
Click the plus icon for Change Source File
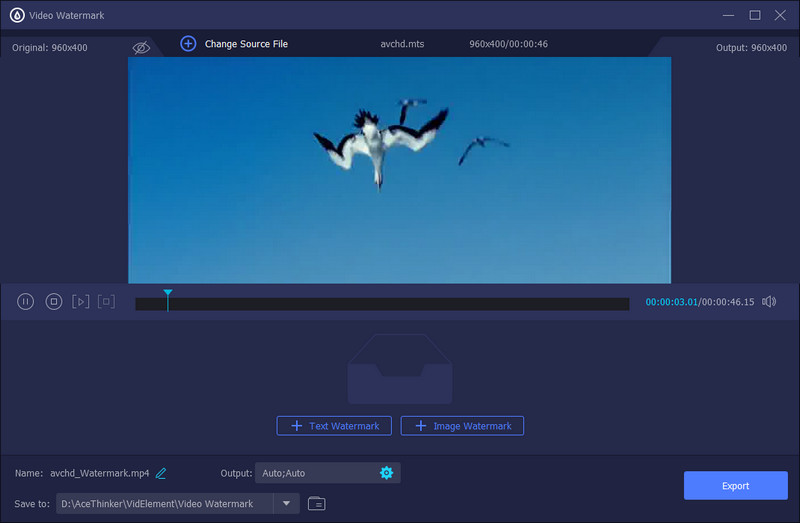[188, 44]
